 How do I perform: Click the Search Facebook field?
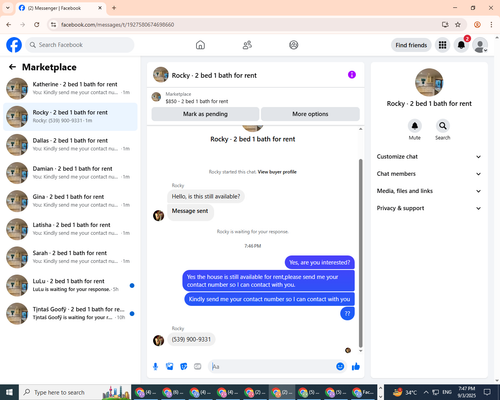click(x=80, y=45)
